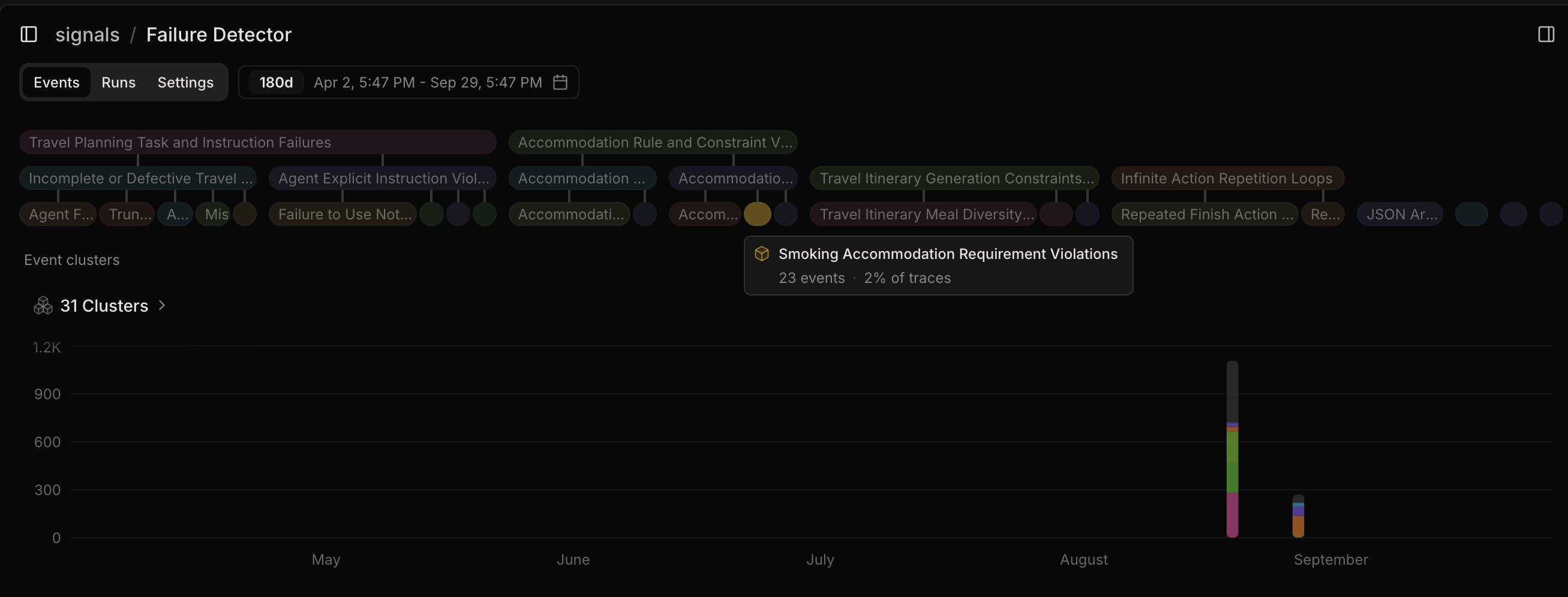Viewport: 1568px width, 597px height.
Task: Click the Accom... leaf cluster chip
Action: pos(705,214)
